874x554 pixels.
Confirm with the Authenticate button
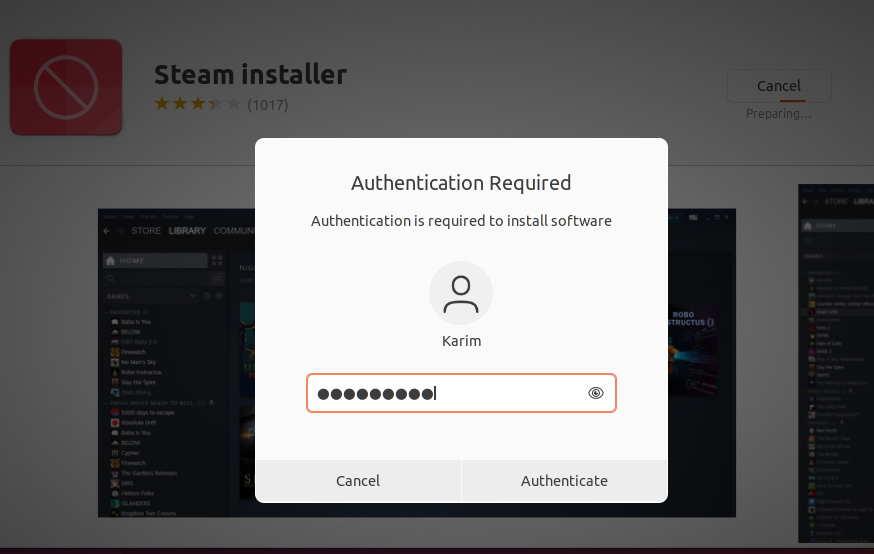point(564,480)
